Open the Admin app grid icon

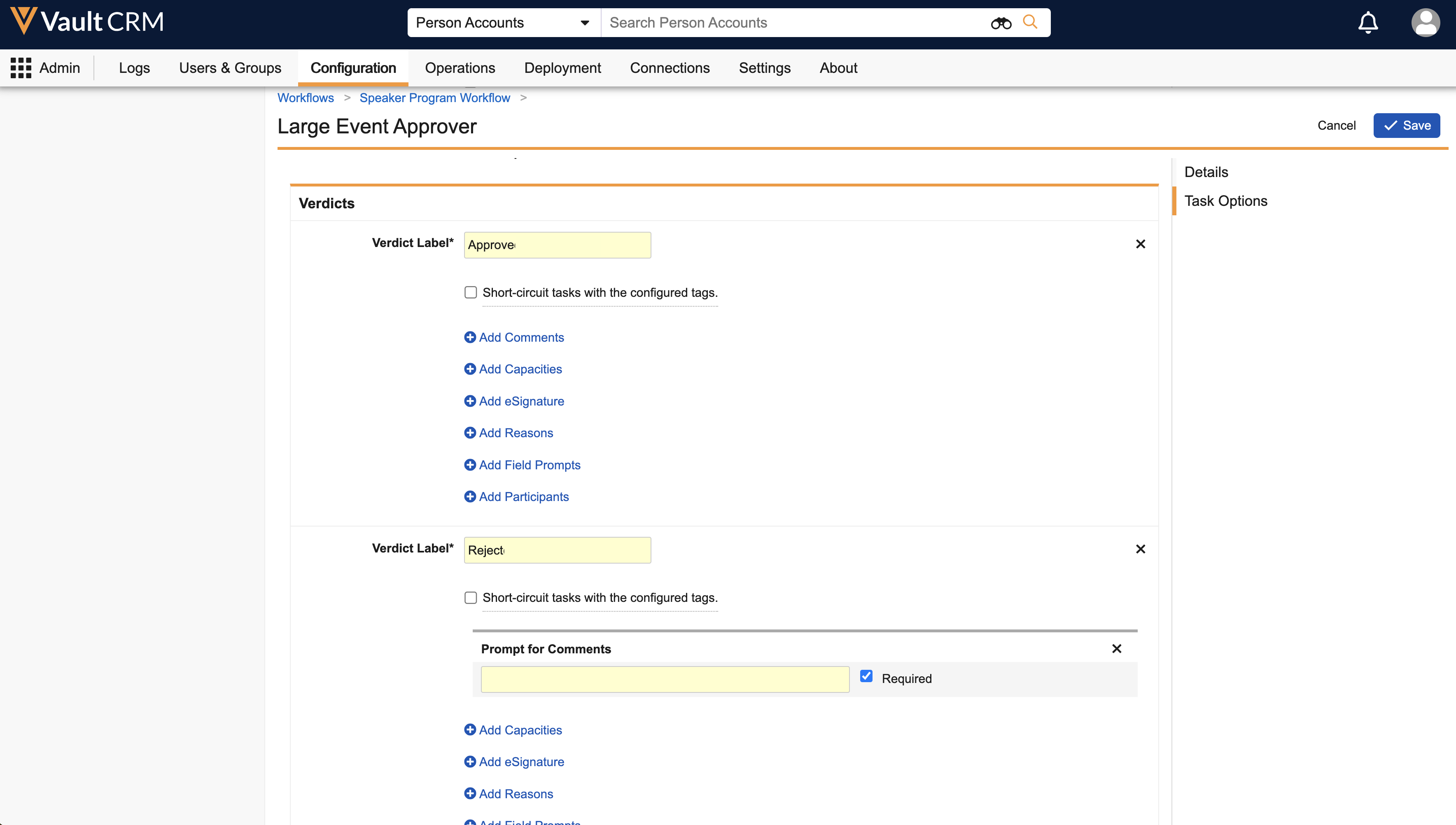coord(21,68)
